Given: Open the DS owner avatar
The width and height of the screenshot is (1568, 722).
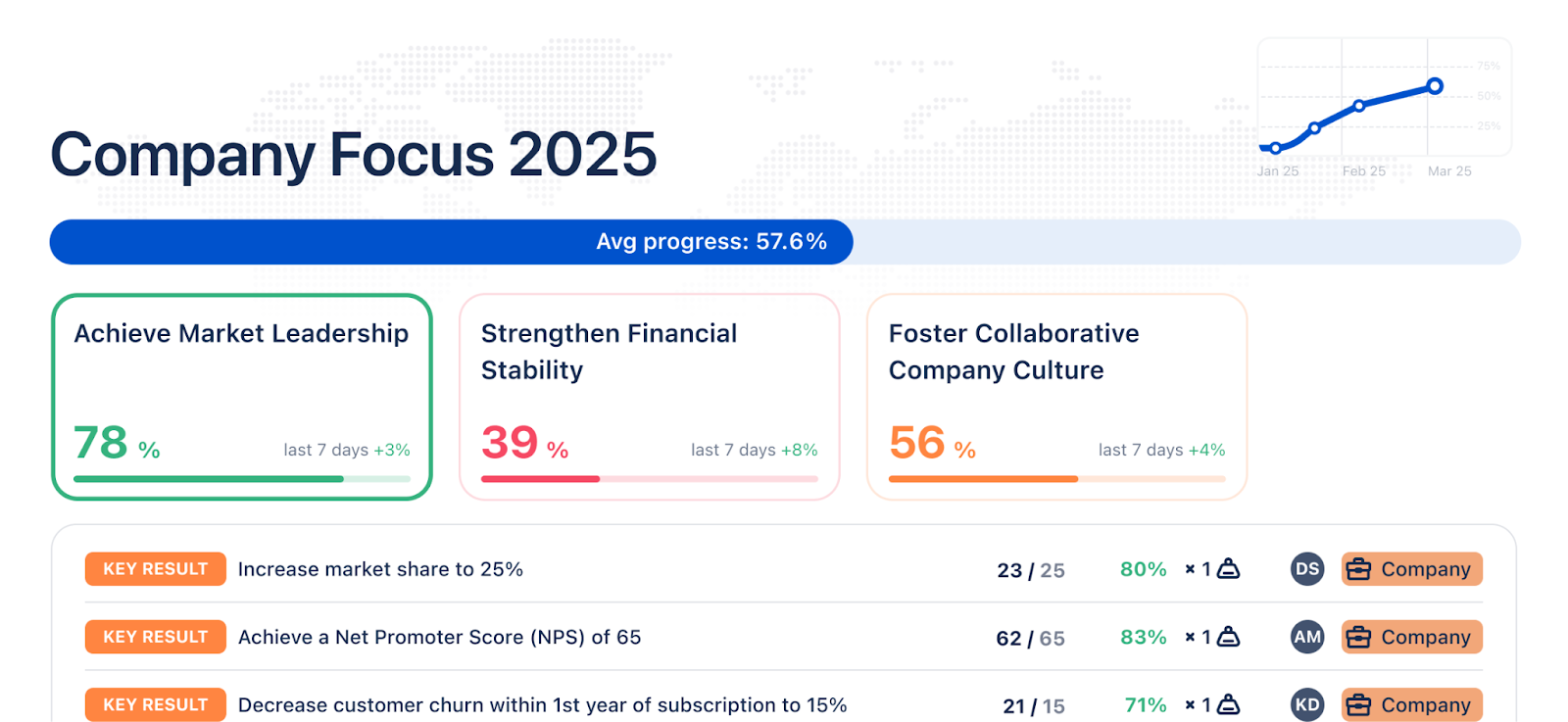Looking at the screenshot, I should click(x=1307, y=569).
